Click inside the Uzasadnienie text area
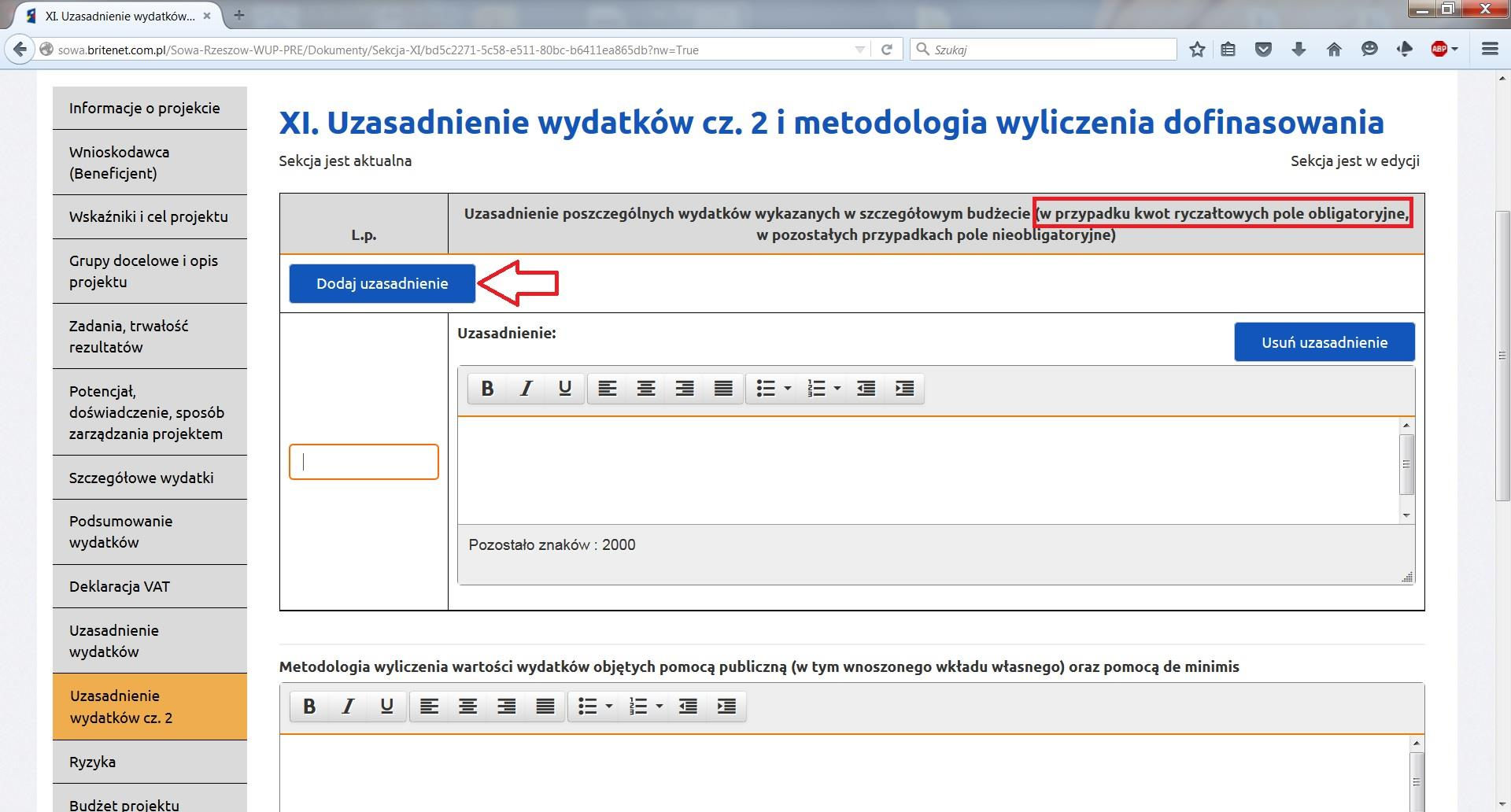 tap(929, 470)
